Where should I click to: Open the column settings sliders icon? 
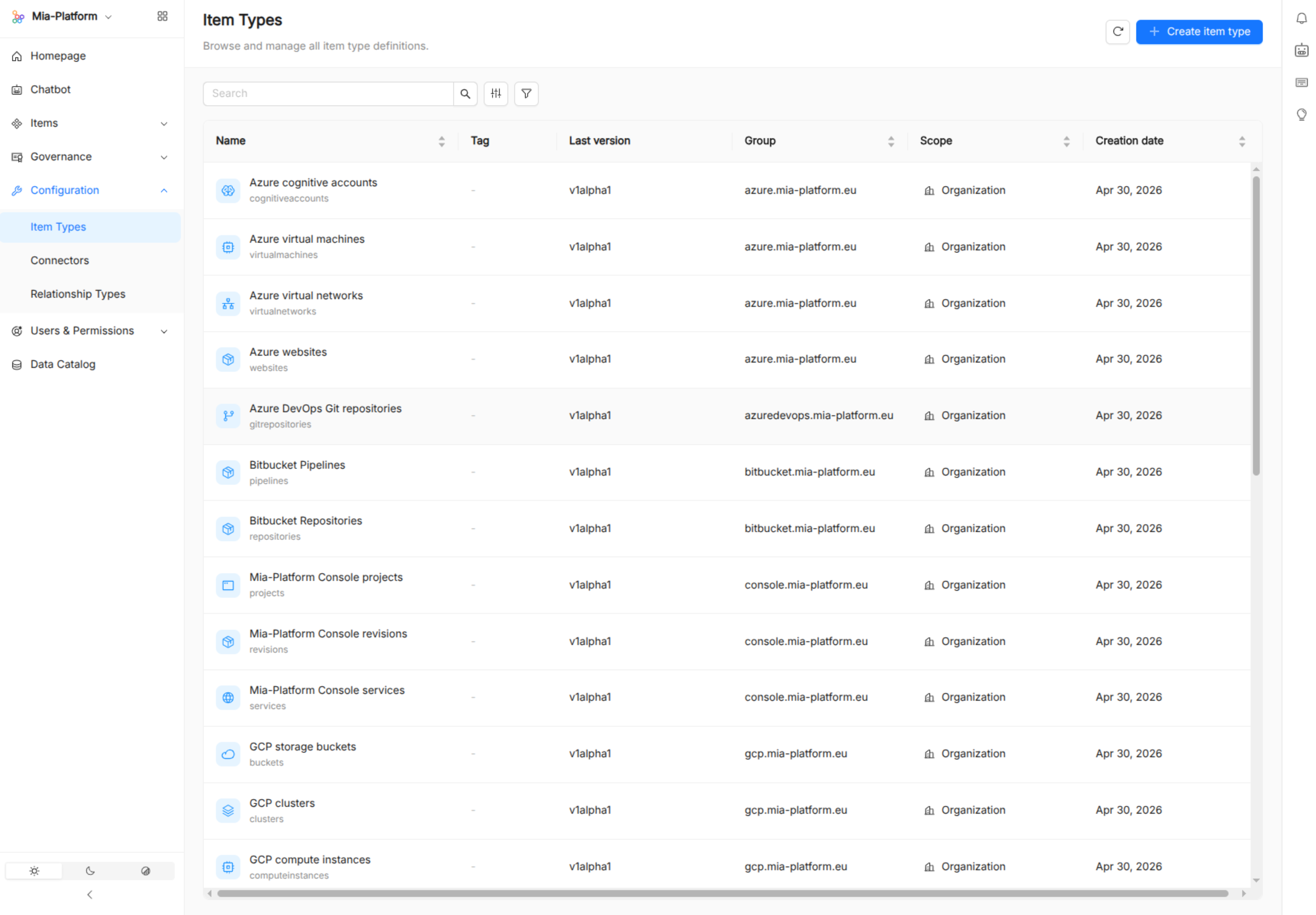click(495, 94)
